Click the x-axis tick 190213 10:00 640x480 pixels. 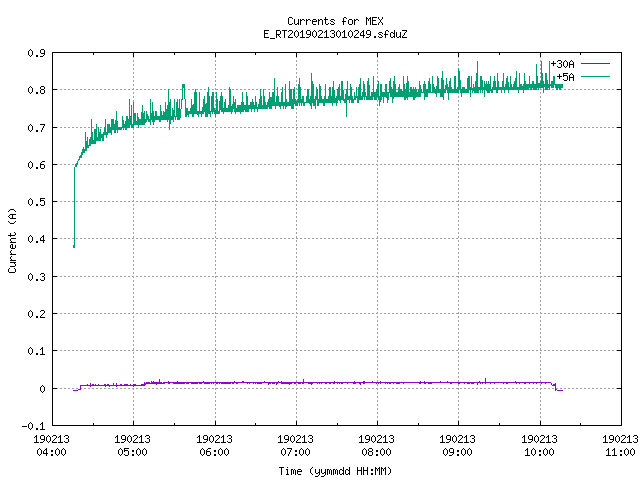pyautogui.click(x=539, y=445)
